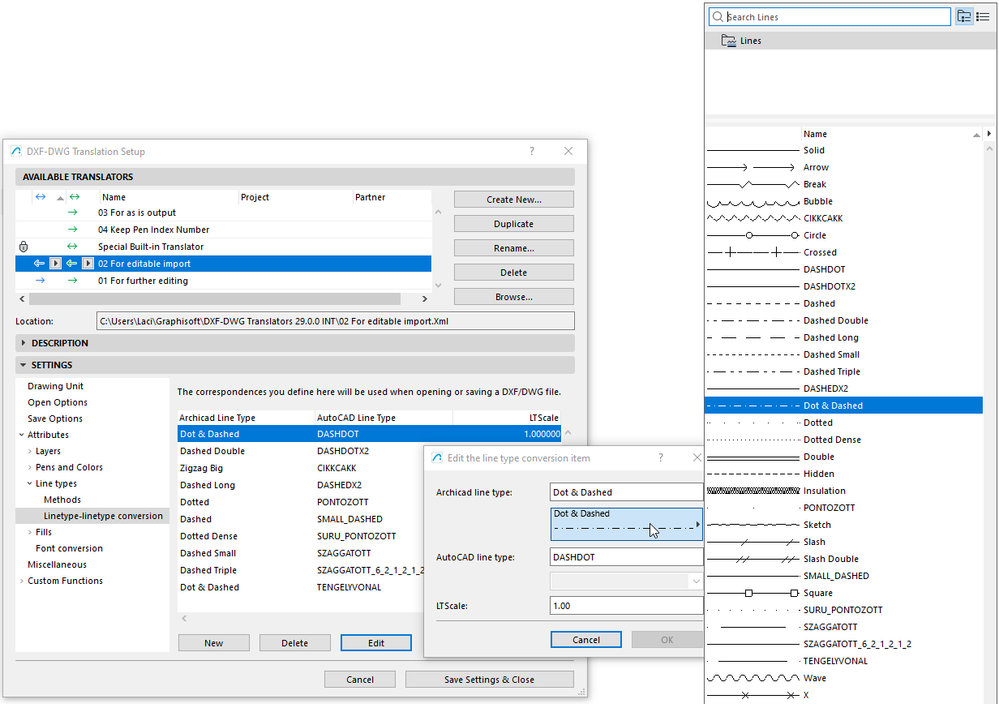Screen dimensions: 999x704
Task: Select the Circle line type preview
Action: [752, 235]
